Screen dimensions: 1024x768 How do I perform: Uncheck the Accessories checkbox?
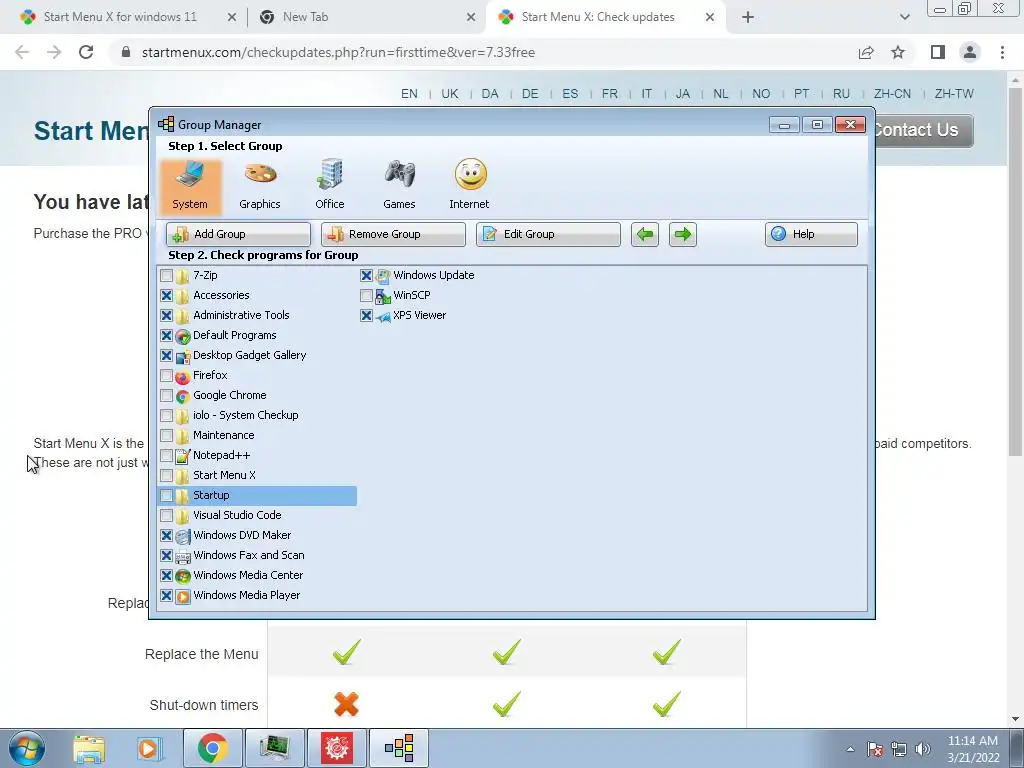(167, 295)
